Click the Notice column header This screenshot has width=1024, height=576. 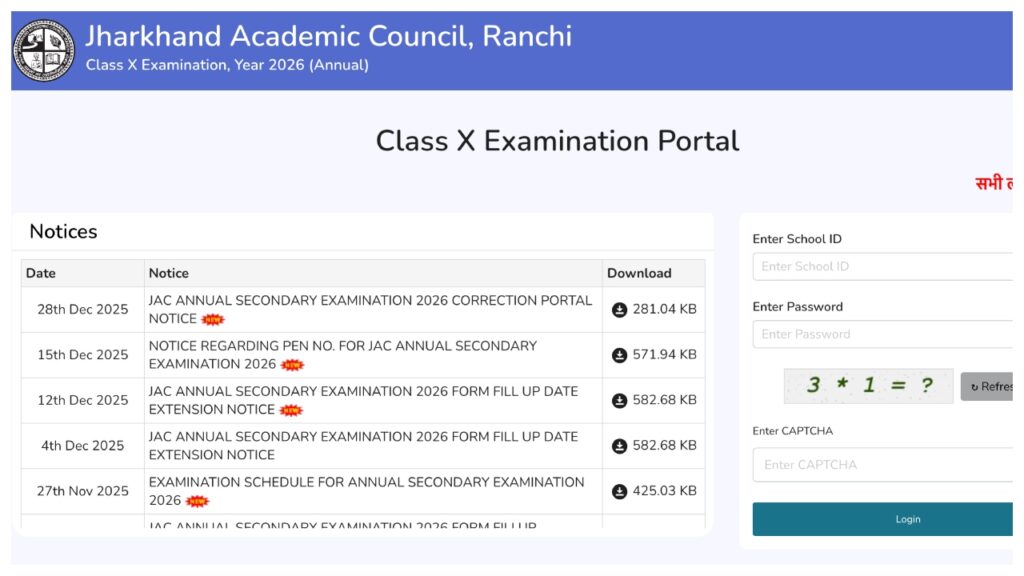[x=168, y=272]
